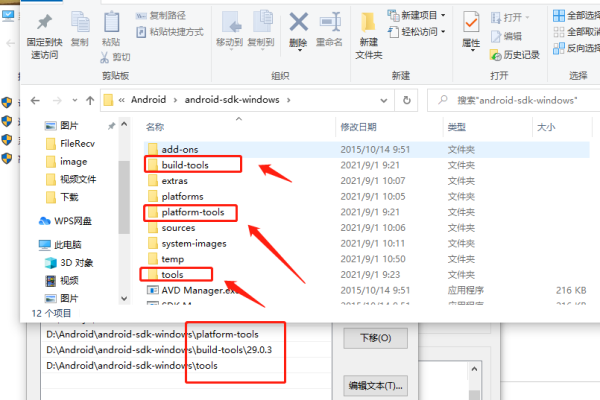
Task: Click navigation pane scroll down arrow
Action: point(124,298)
